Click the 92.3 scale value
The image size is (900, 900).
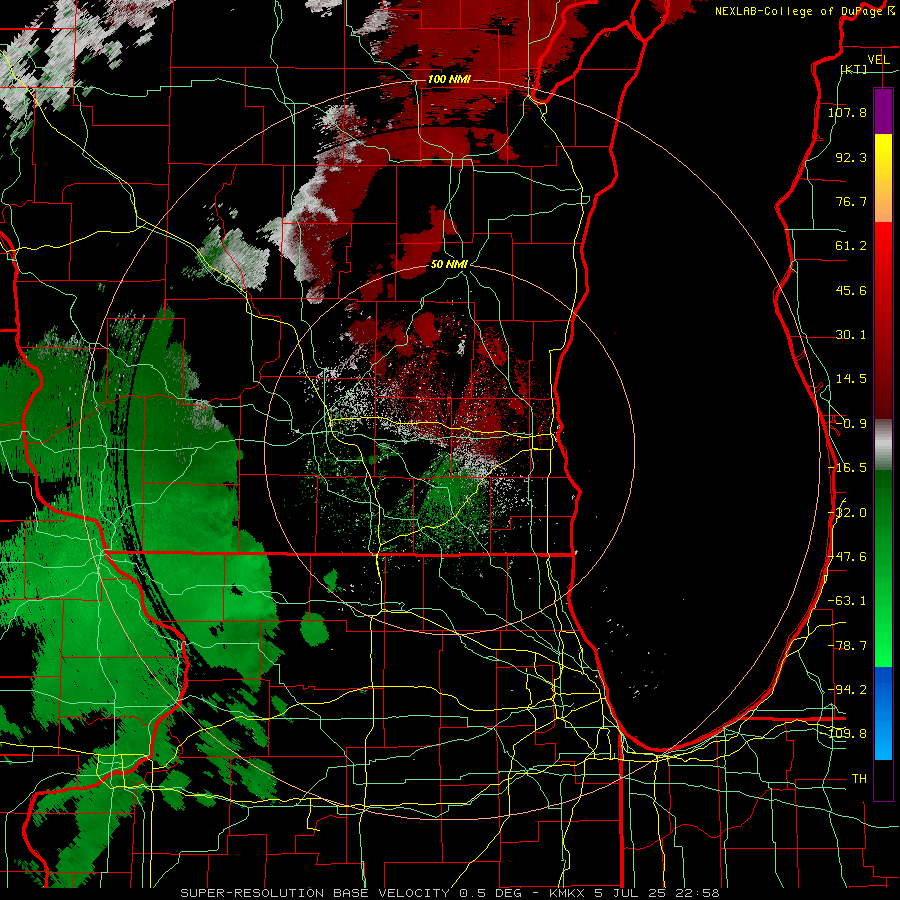click(851, 157)
